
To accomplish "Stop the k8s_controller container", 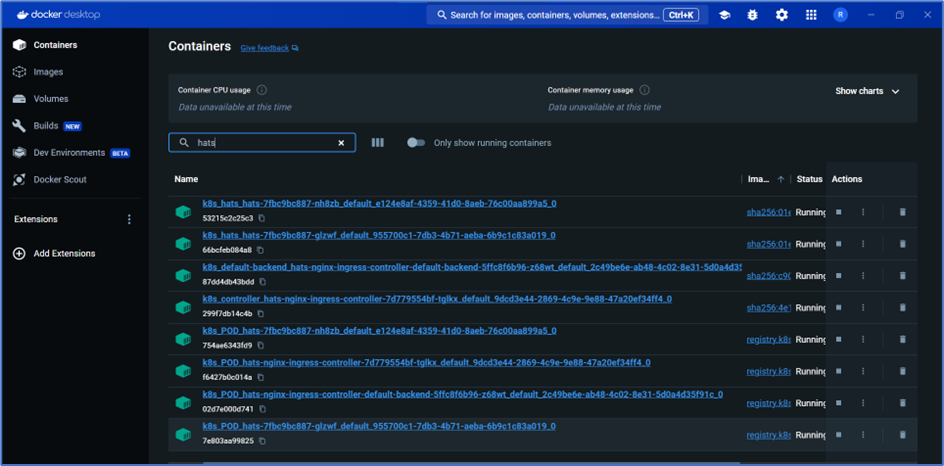I will [839, 307].
